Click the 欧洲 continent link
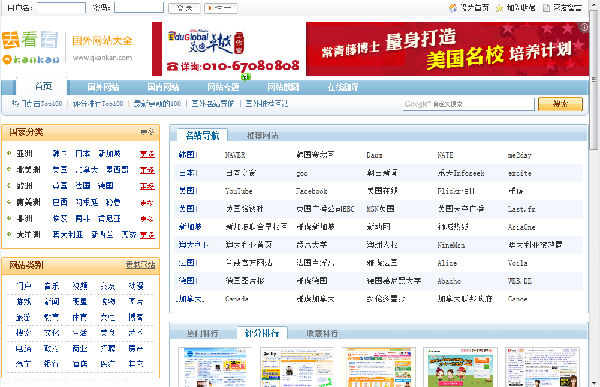This screenshot has width=600, height=387. (24, 186)
